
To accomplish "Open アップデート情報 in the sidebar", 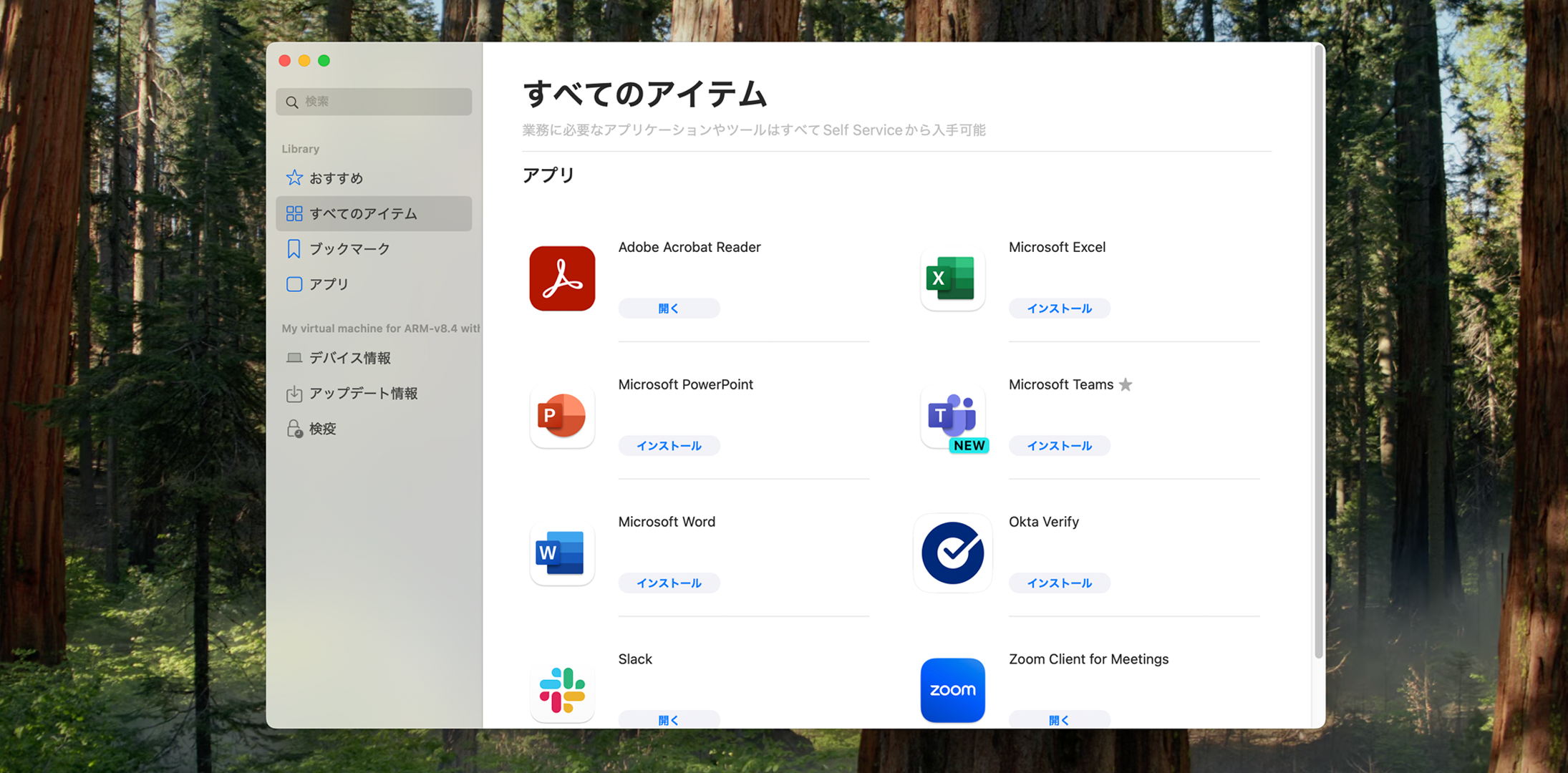I will (363, 394).
